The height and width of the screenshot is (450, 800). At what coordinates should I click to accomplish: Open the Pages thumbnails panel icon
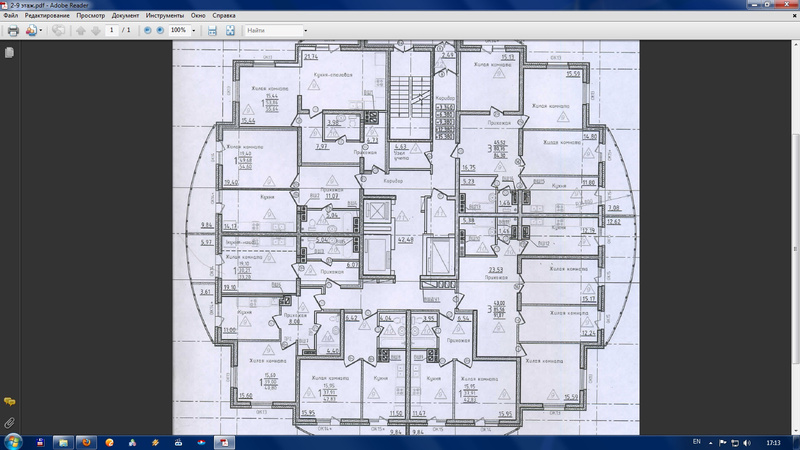(9, 52)
